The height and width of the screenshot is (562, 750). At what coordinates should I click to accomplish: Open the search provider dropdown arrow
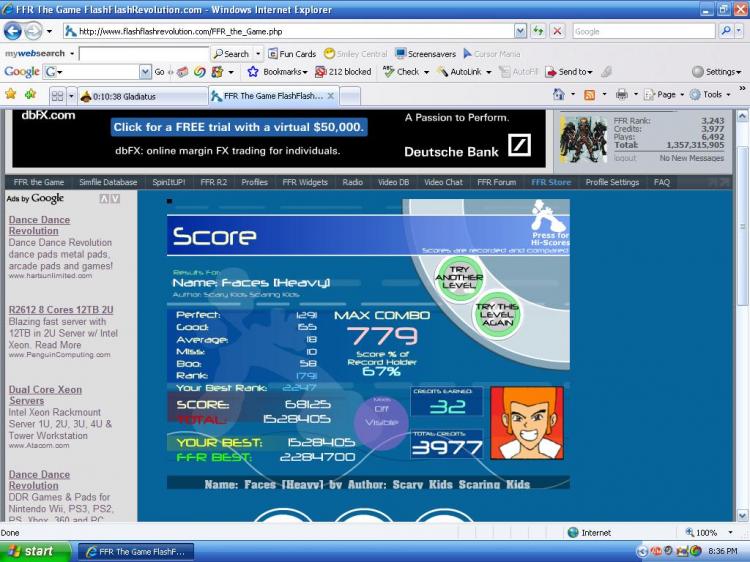[739, 32]
